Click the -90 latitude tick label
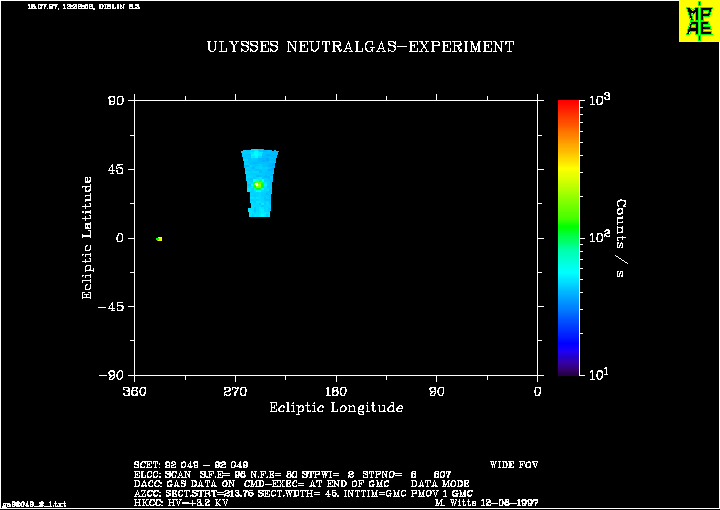This screenshot has width=720, height=510. [x=113, y=375]
